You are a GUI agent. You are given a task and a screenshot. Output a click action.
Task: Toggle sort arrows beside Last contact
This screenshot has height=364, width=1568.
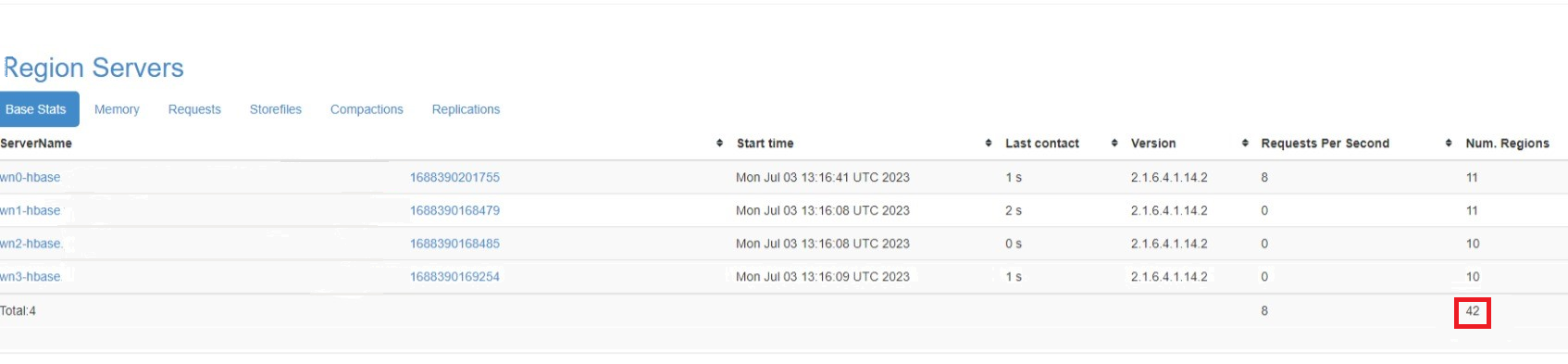(1114, 144)
